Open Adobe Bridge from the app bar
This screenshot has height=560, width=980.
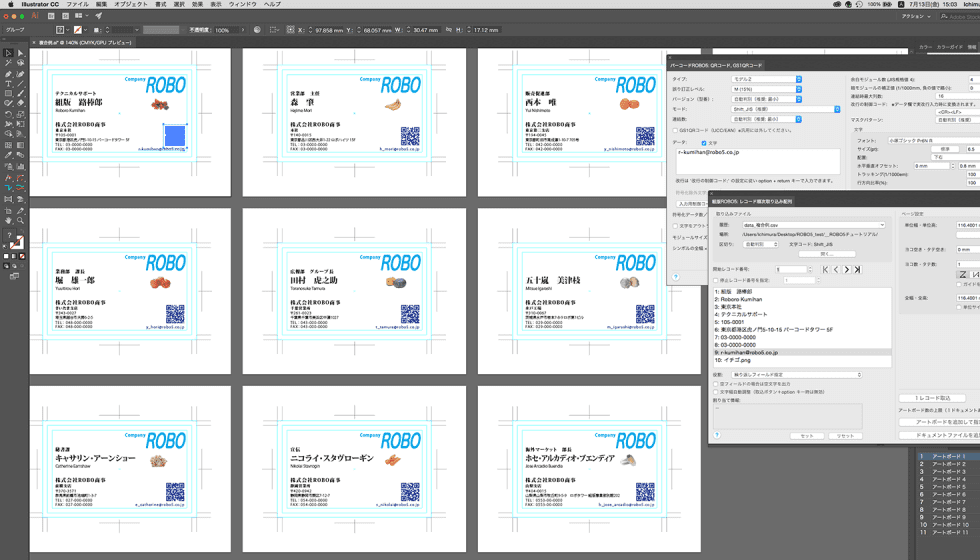pyautogui.click(x=51, y=16)
